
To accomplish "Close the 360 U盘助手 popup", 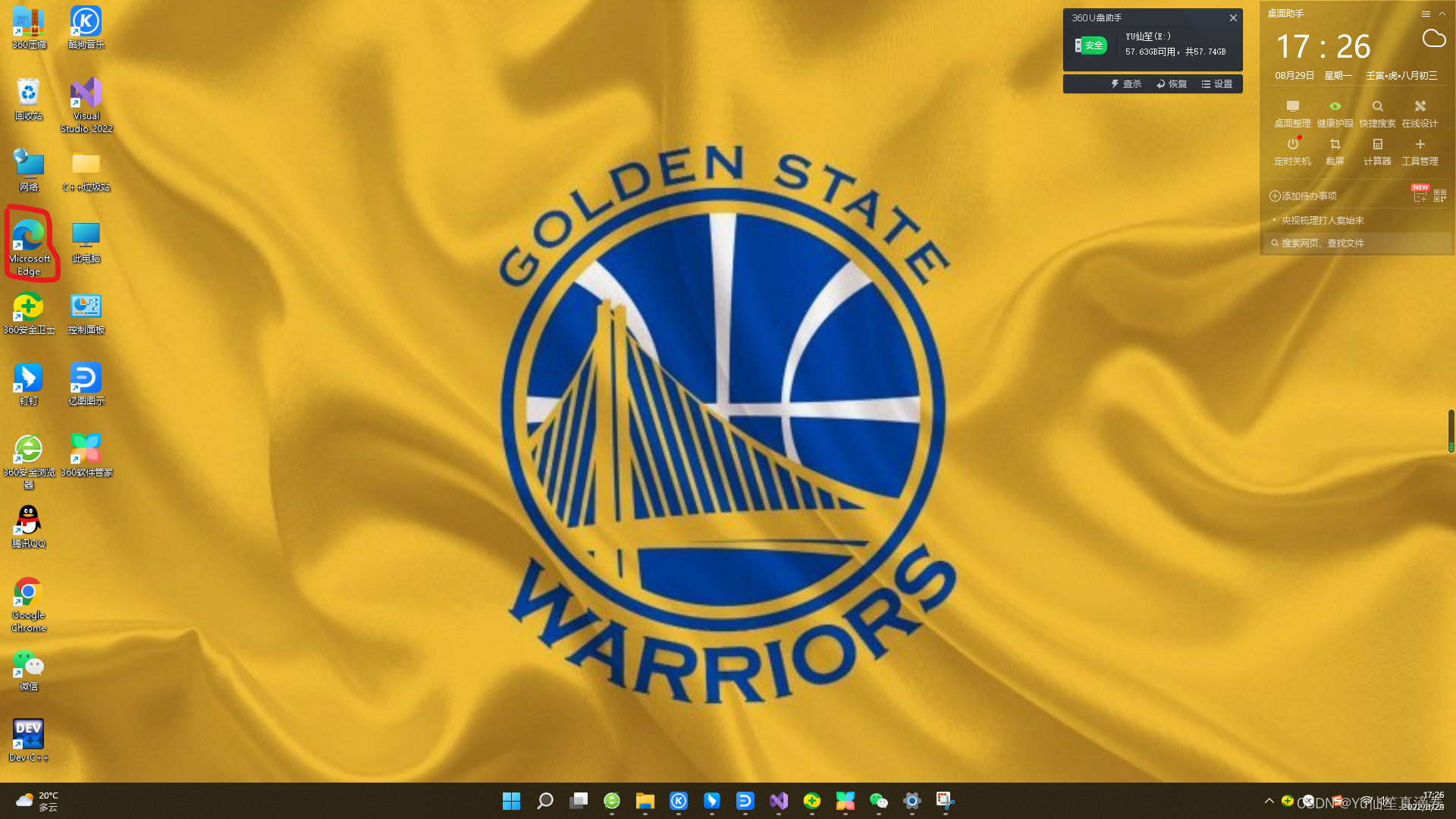I will click(x=1233, y=18).
